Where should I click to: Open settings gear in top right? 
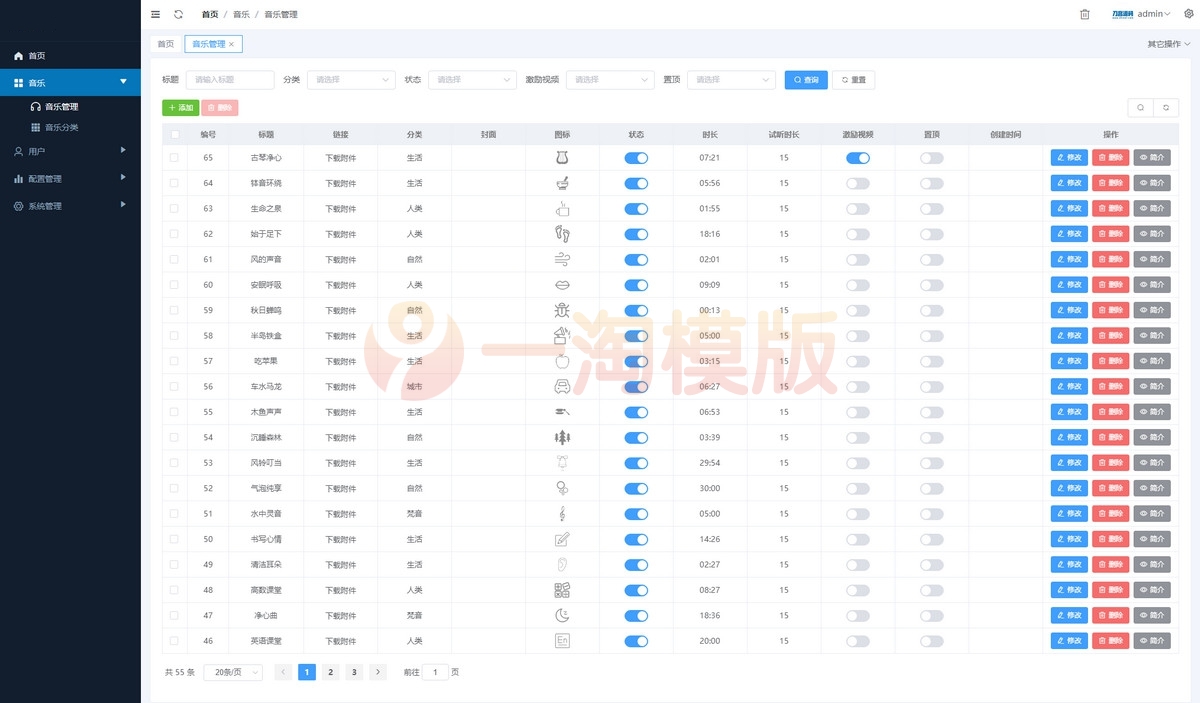(x=1189, y=14)
